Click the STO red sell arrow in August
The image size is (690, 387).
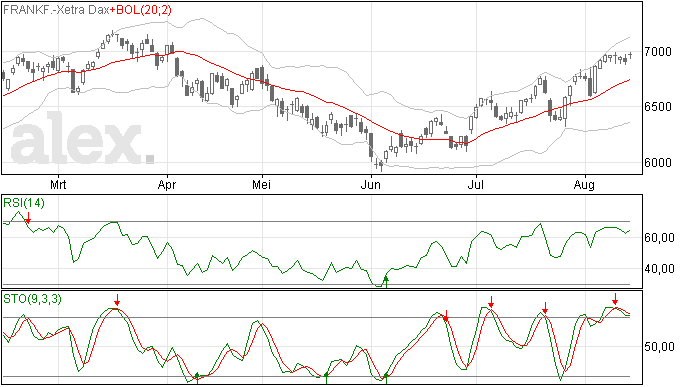615,299
